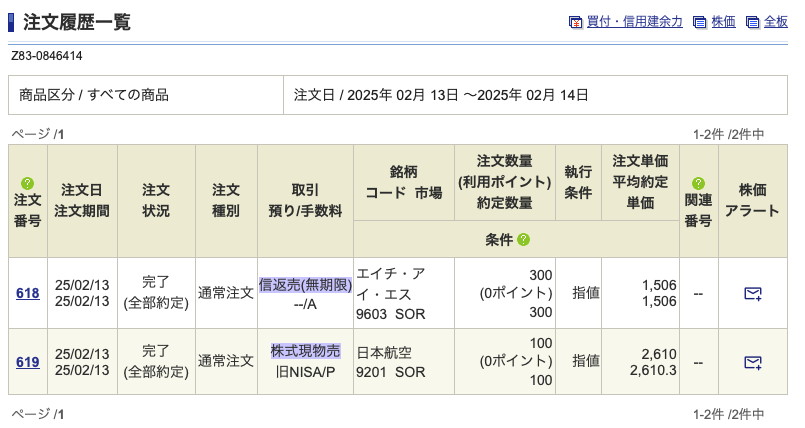The width and height of the screenshot is (805, 428).
Task: Click the highlighted 株式現物売 text
Action: pos(305,351)
